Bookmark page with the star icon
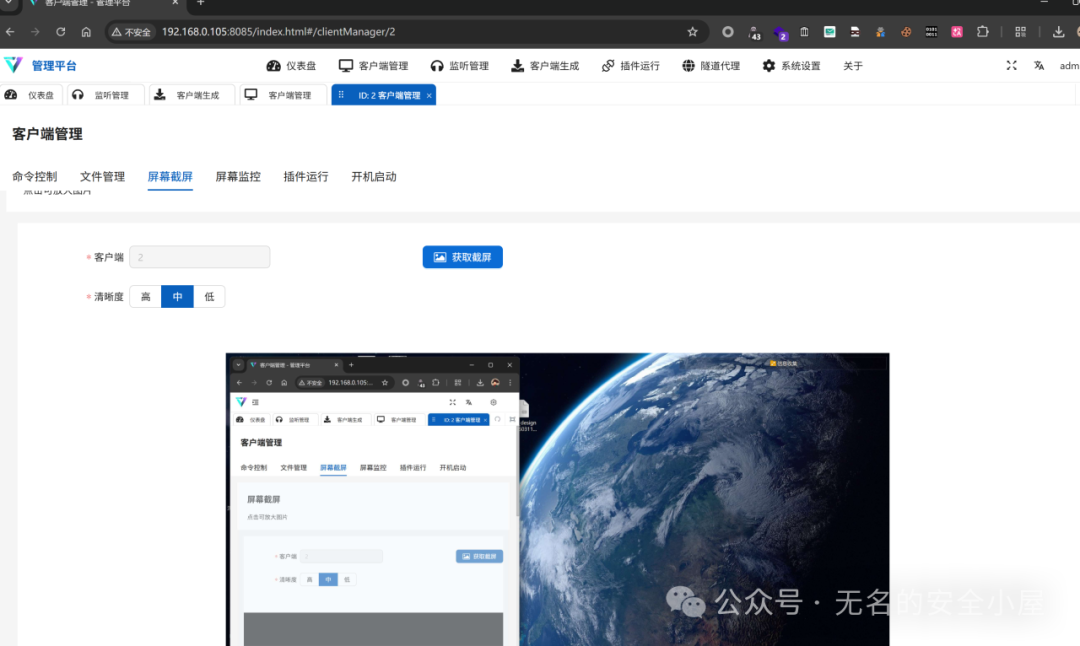The height and width of the screenshot is (646, 1080). pos(692,32)
